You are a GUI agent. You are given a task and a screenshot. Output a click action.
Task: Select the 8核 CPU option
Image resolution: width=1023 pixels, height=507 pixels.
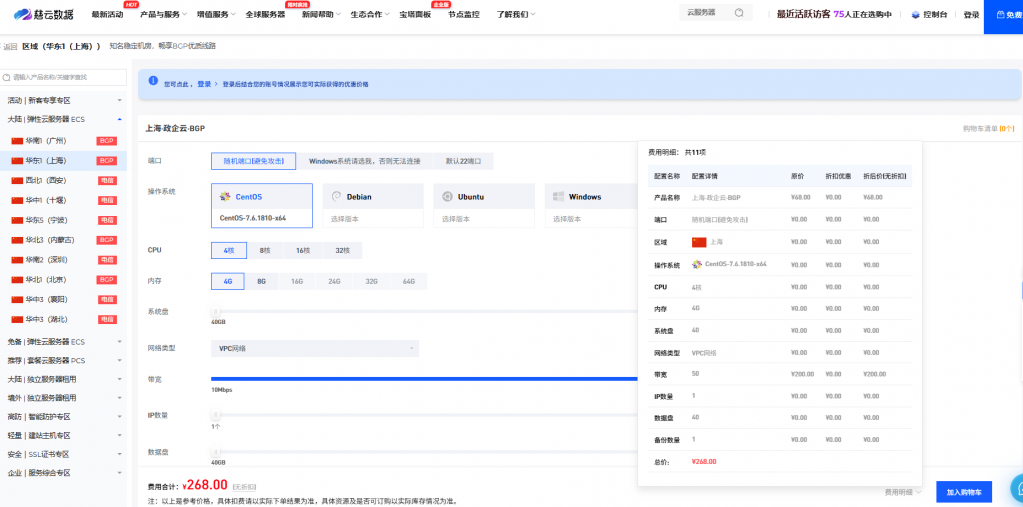pyautogui.click(x=265, y=250)
